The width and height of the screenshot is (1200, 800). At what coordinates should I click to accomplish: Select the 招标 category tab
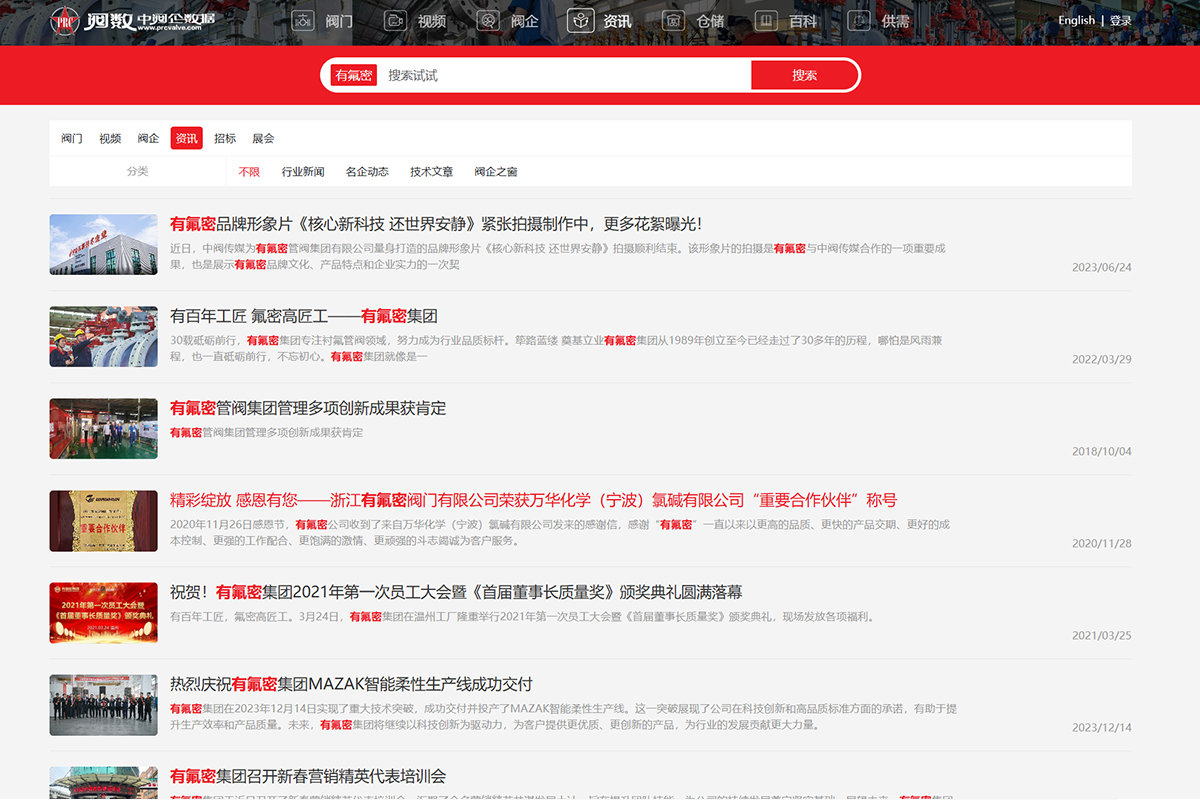pos(225,138)
